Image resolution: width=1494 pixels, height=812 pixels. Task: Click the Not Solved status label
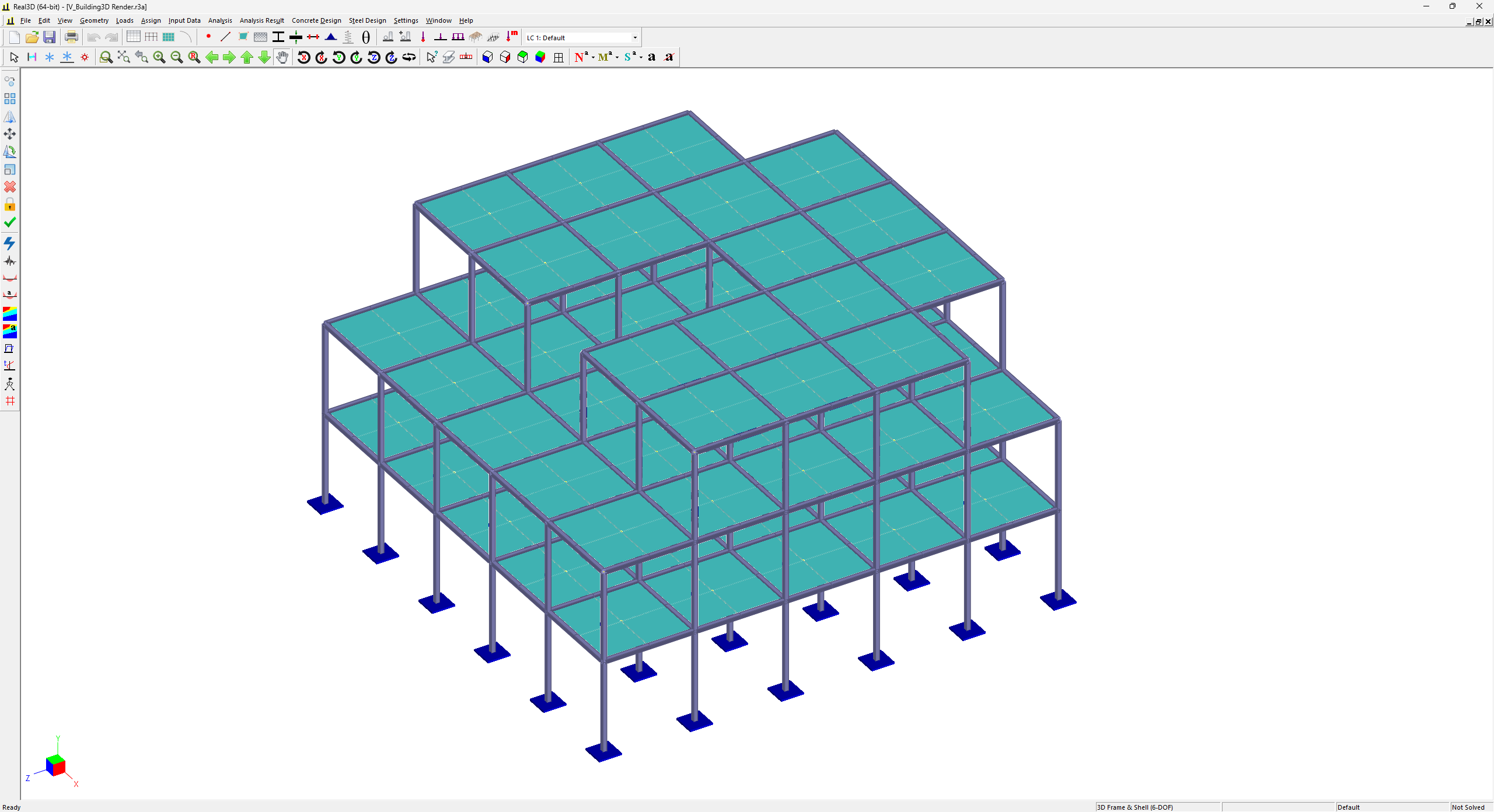[1468, 807]
